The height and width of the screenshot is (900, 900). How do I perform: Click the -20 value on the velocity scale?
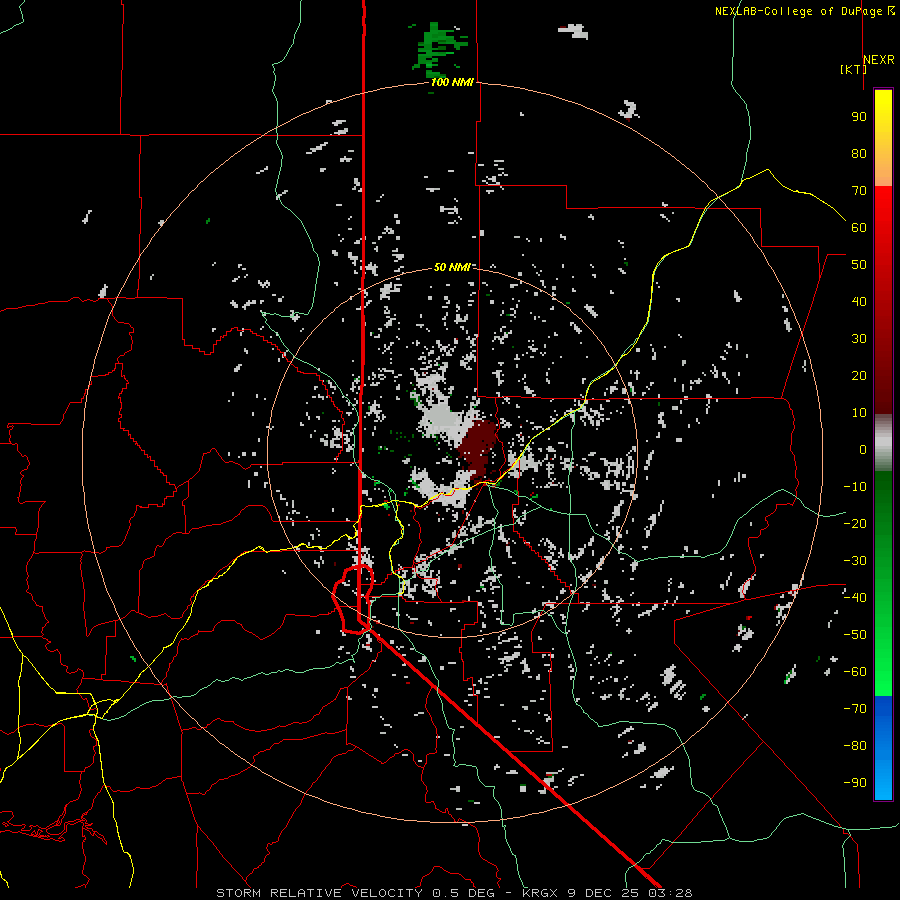855,523
